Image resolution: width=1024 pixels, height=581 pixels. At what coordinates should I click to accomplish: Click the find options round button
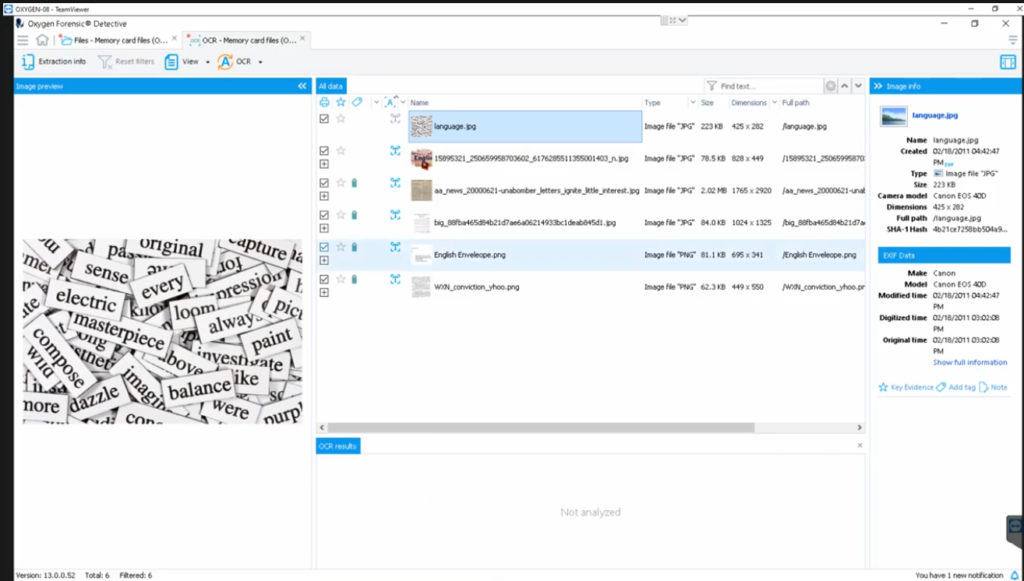point(831,86)
